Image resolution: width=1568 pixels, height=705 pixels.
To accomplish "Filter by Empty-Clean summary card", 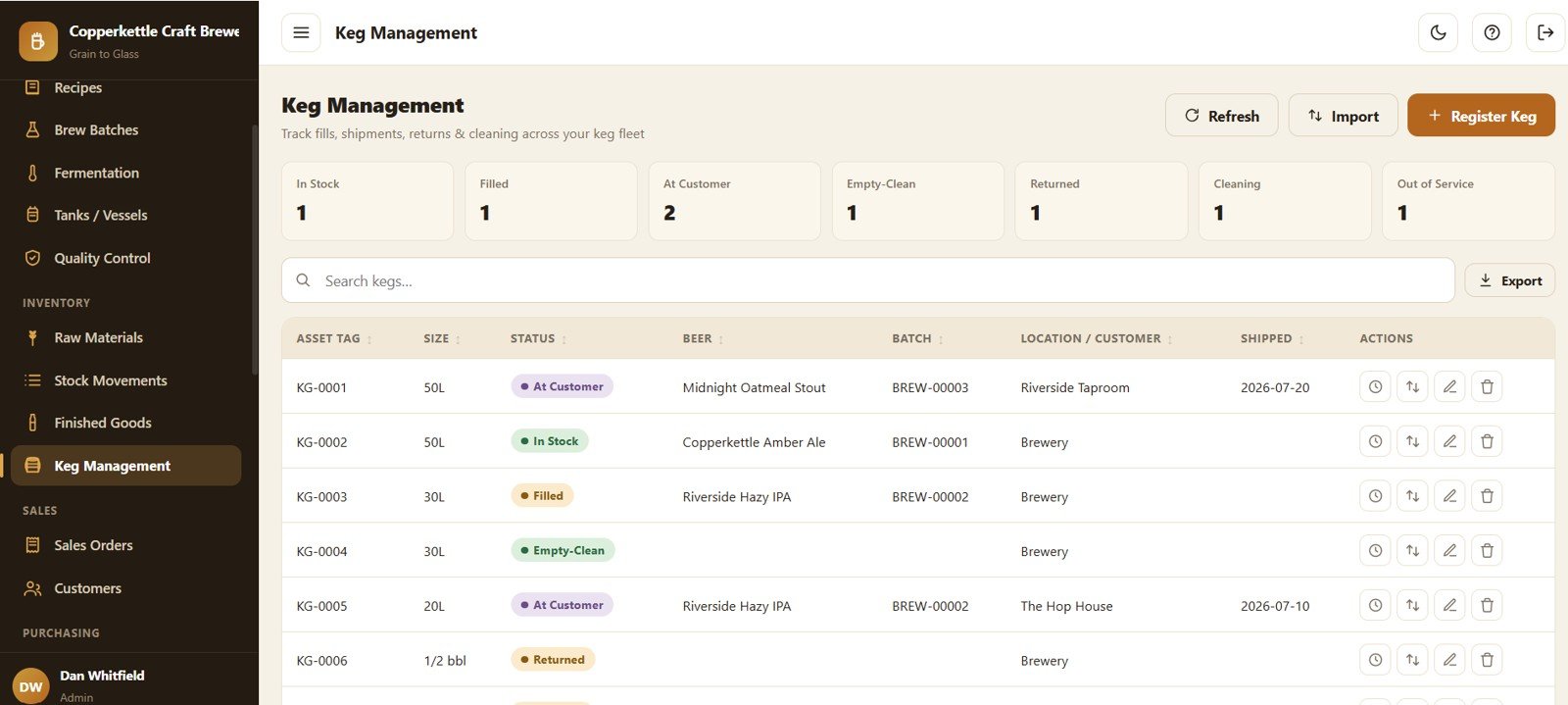I will click(918, 201).
